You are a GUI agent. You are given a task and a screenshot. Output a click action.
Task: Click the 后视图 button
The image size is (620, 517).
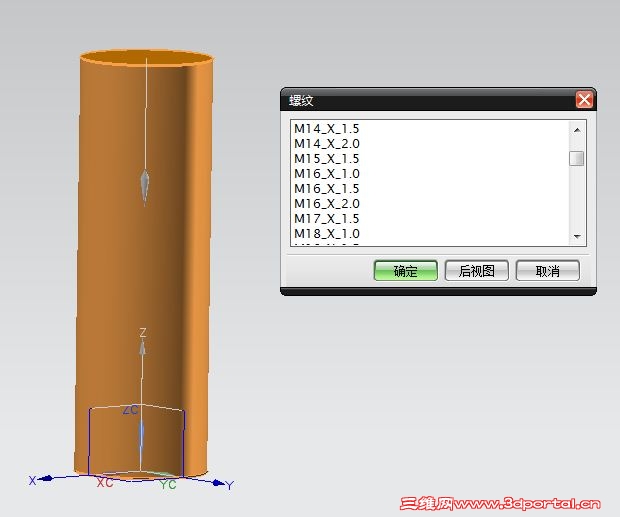[x=476, y=271]
